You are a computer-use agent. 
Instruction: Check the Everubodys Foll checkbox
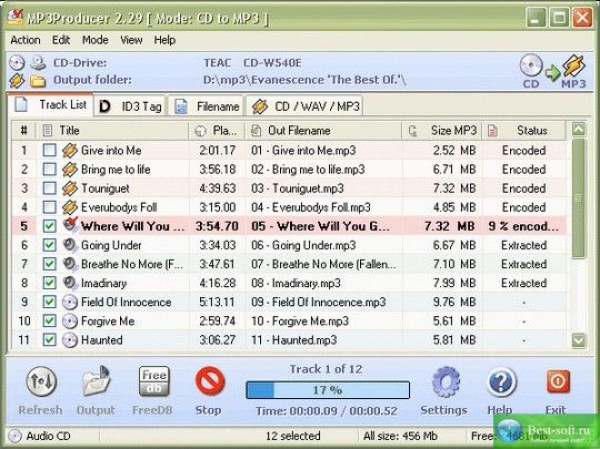coord(49,207)
